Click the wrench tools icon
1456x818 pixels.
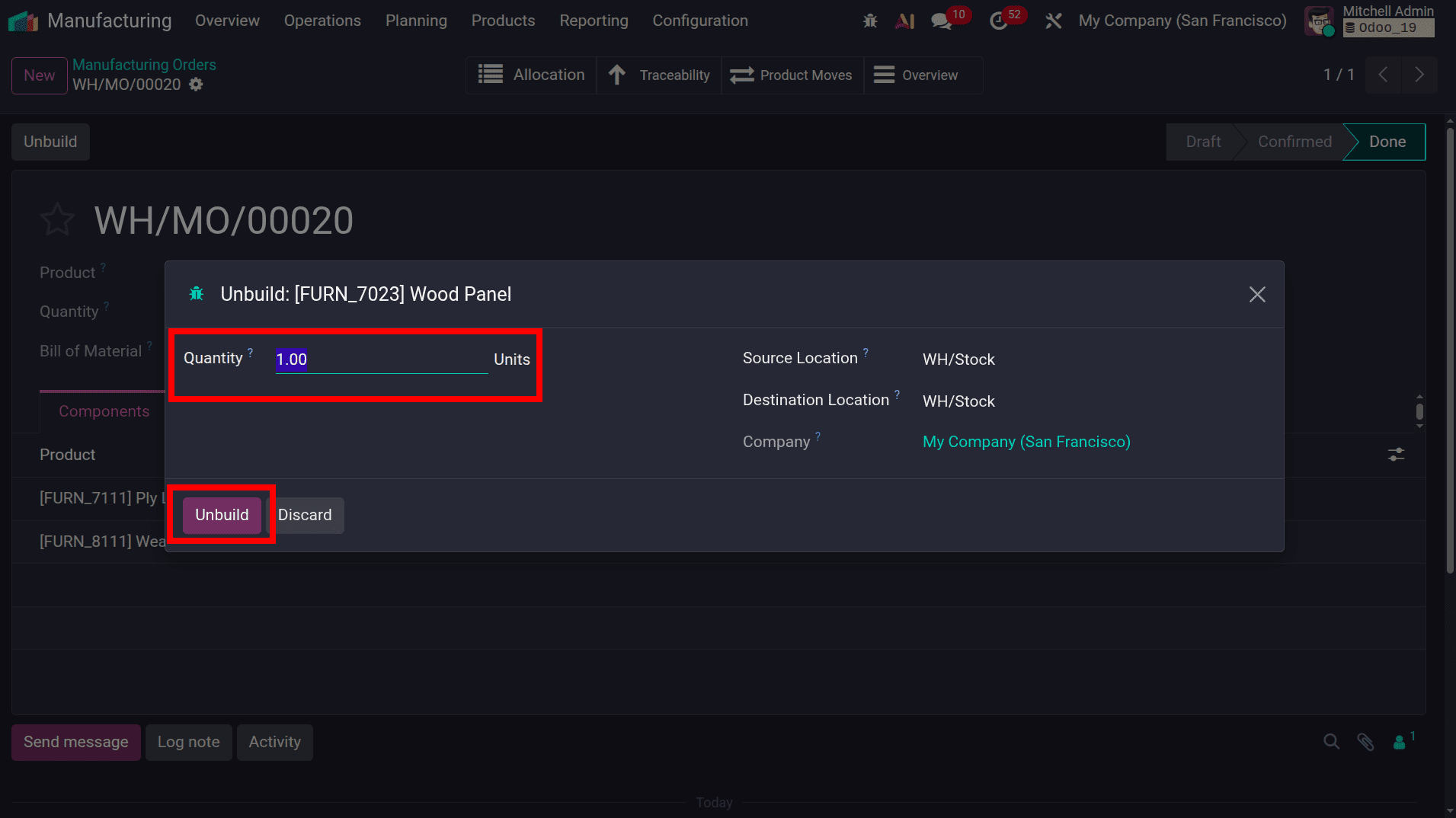(1054, 21)
